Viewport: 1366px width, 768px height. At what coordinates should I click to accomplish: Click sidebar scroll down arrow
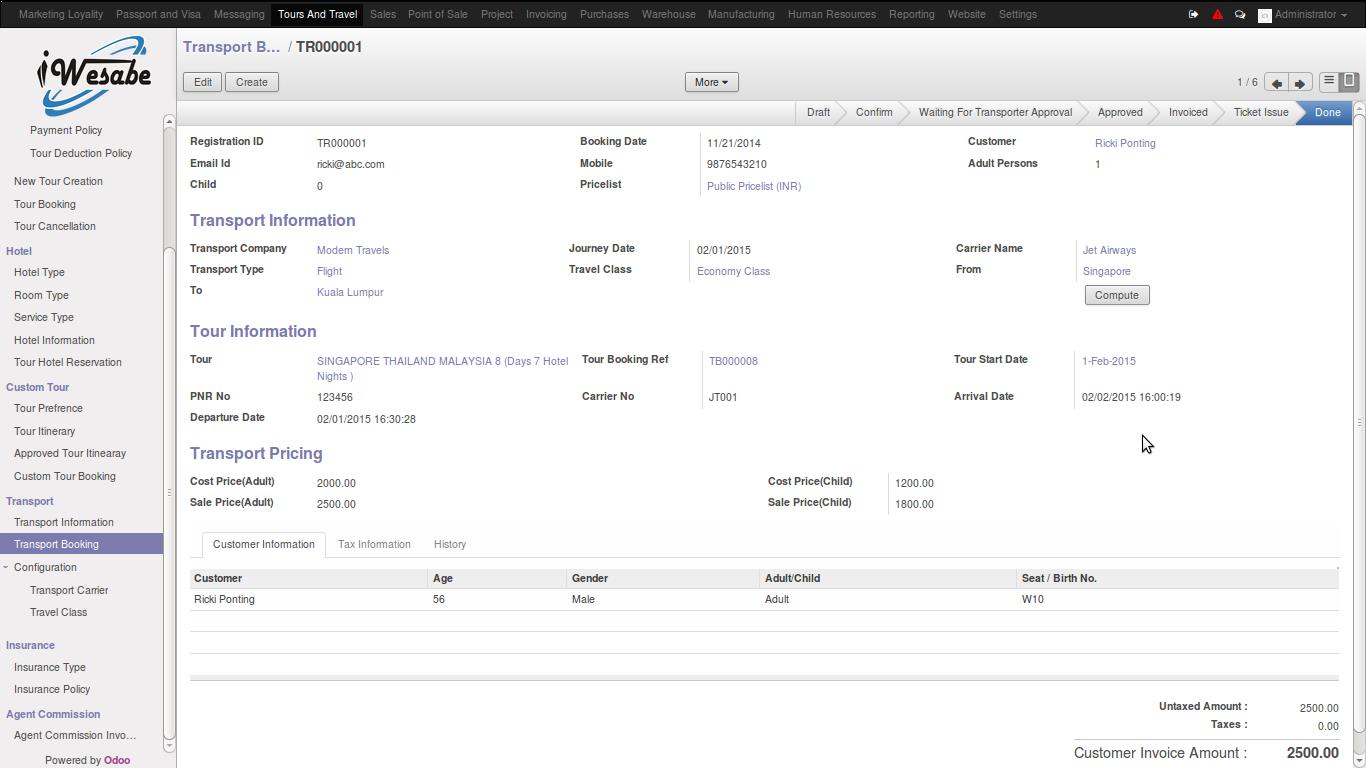click(169, 745)
